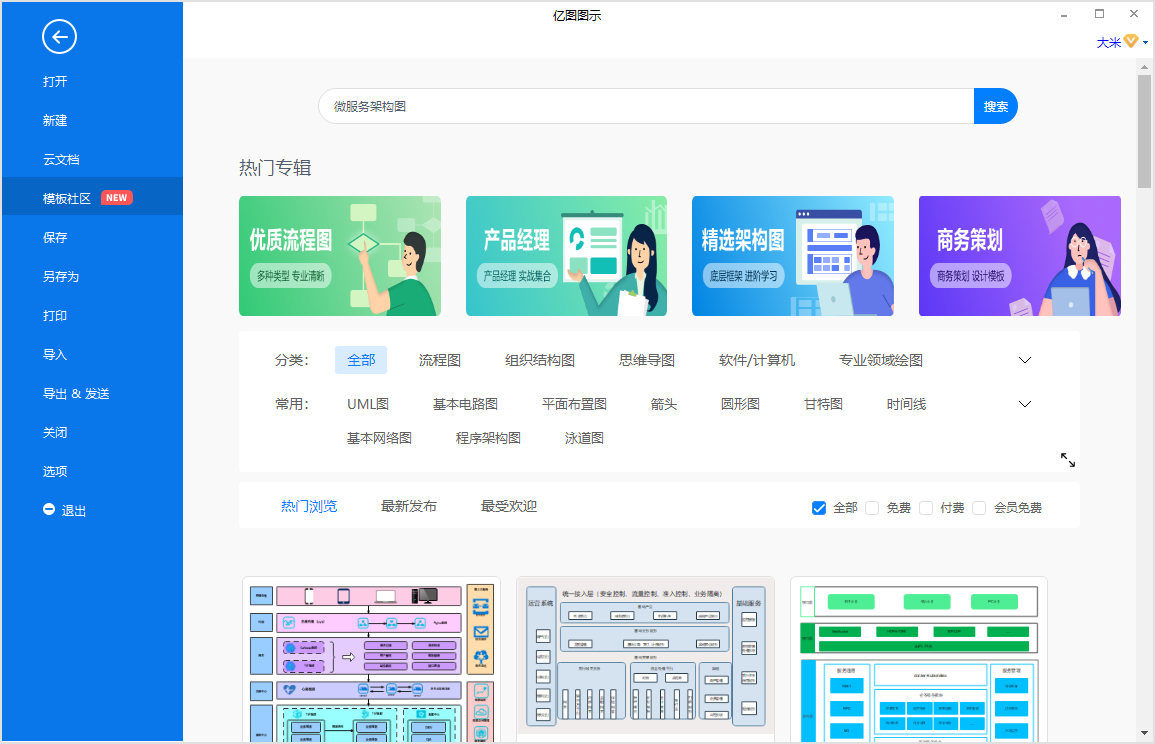Click the template search input field
The height and width of the screenshot is (744, 1155).
pos(646,106)
